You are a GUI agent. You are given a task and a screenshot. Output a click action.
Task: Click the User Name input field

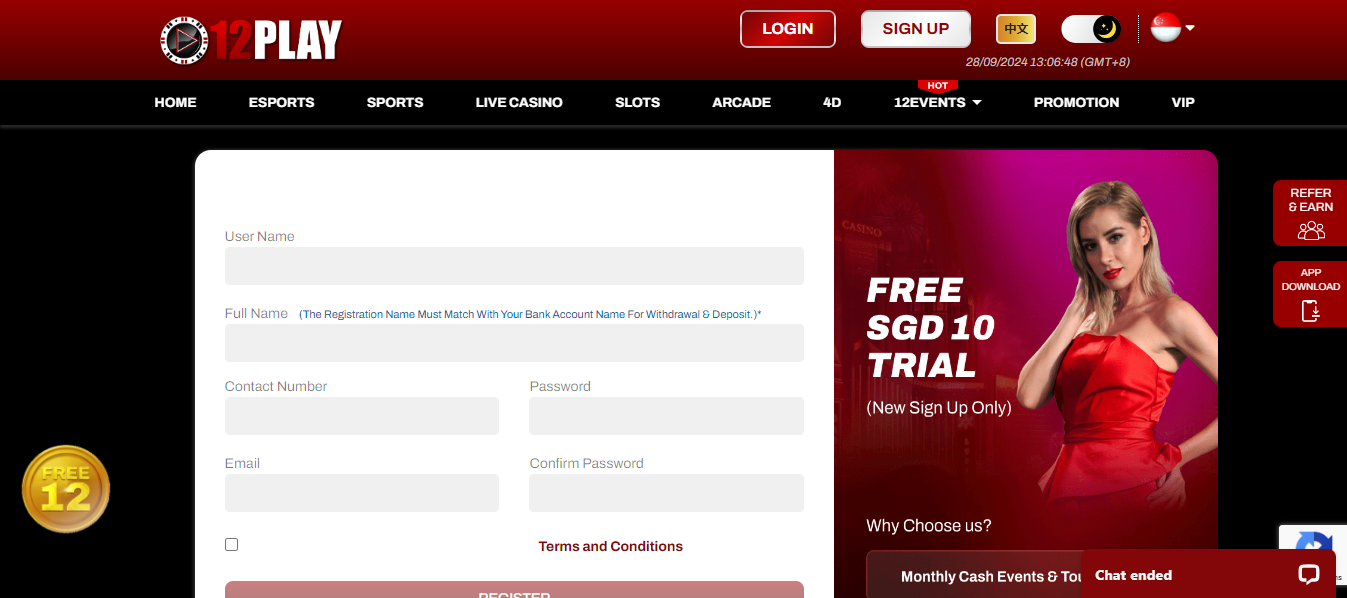[x=514, y=266]
